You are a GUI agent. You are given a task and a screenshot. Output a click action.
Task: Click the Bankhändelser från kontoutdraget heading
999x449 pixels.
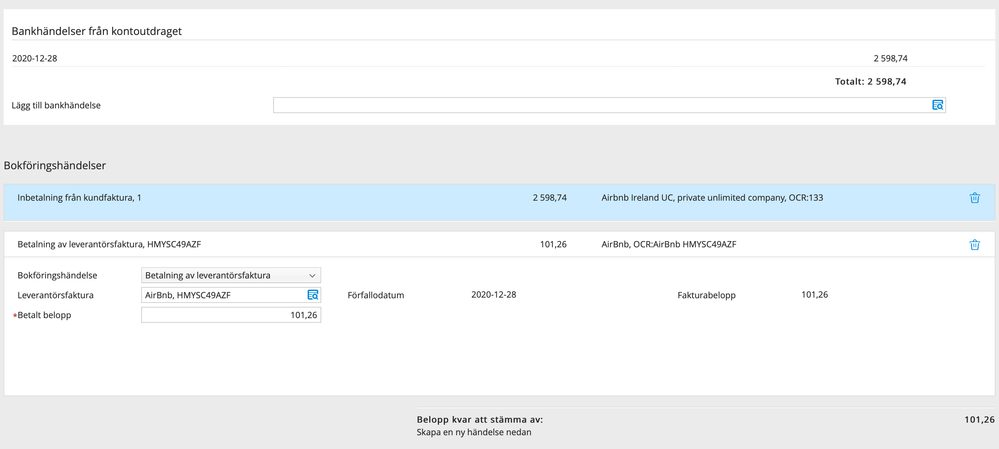click(96, 31)
